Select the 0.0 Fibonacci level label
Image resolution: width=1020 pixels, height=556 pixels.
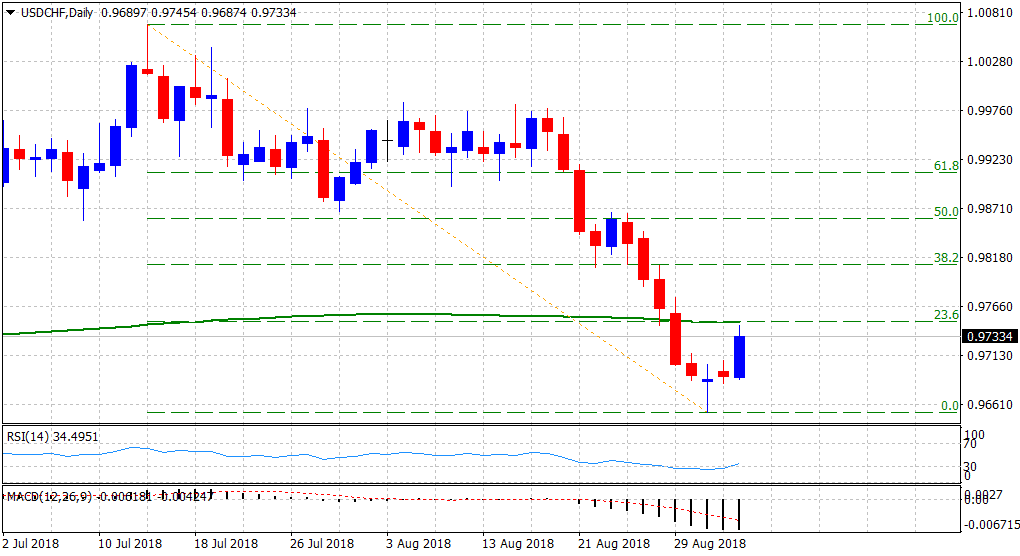pos(949,405)
